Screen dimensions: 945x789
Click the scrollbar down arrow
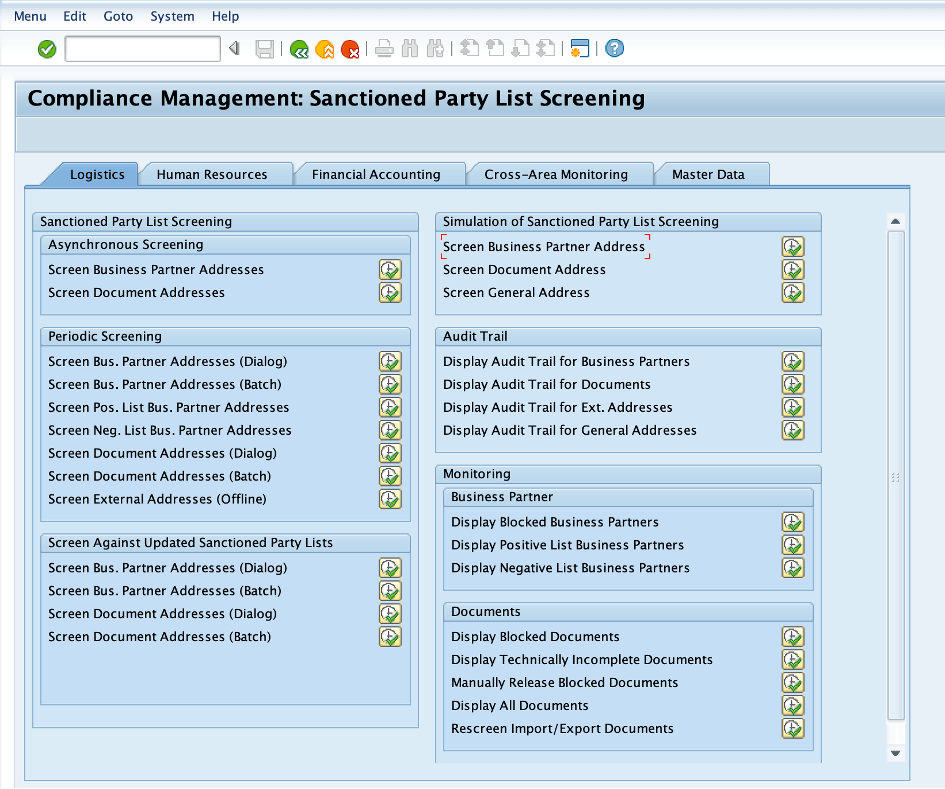click(x=896, y=753)
